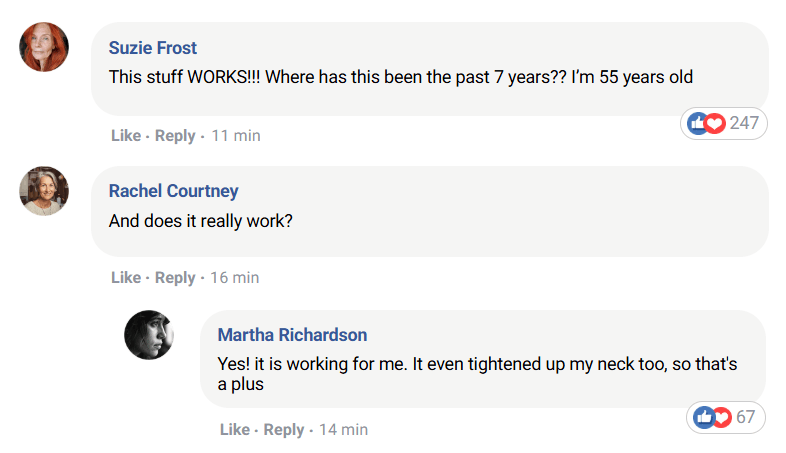Reply to Rachel Courtney's question
Image resolution: width=786 pixels, height=453 pixels.
(x=175, y=278)
